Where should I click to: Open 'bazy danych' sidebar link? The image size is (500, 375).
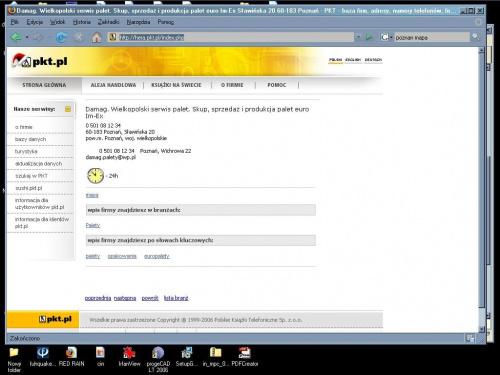pyautogui.click(x=30, y=139)
